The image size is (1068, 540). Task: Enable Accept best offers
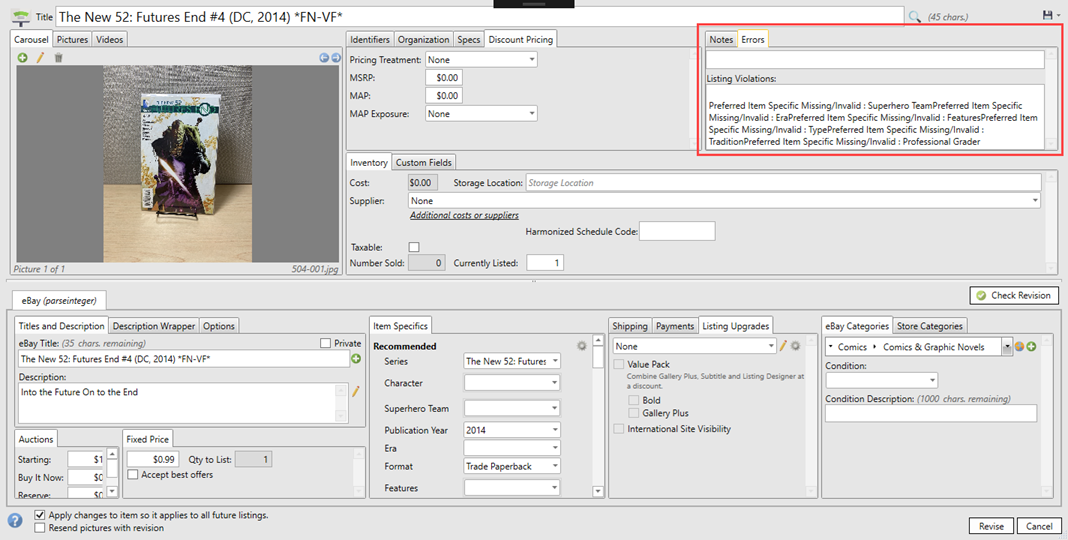[133, 474]
